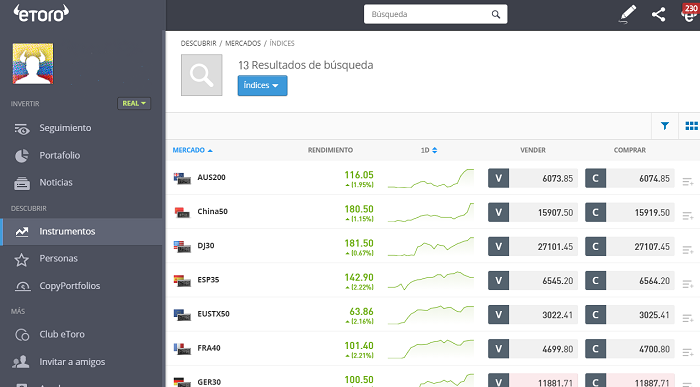The height and width of the screenshot is (387, 700).
Task: Click the Personas star icon
Action: (21, 259)
